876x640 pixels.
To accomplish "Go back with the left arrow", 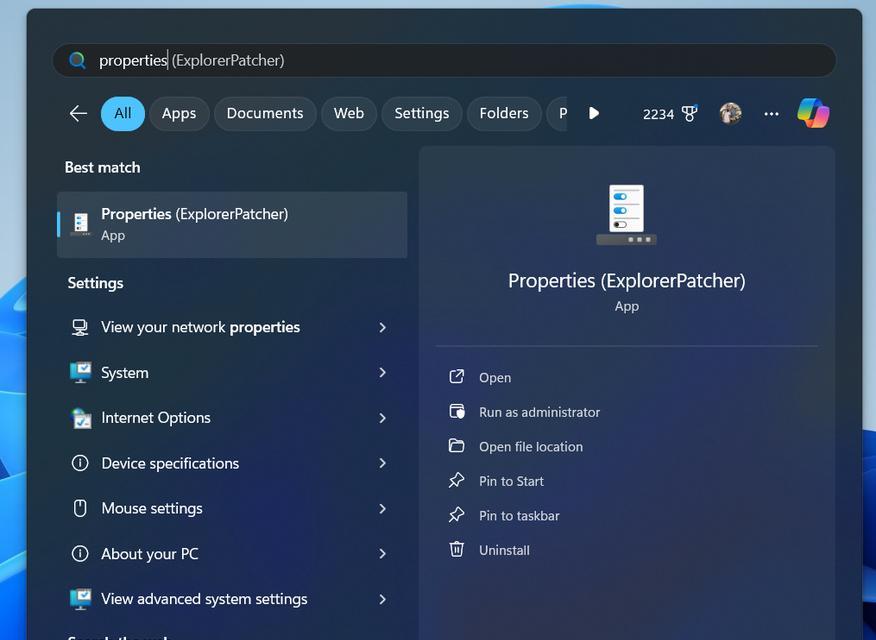I will 78,113.
